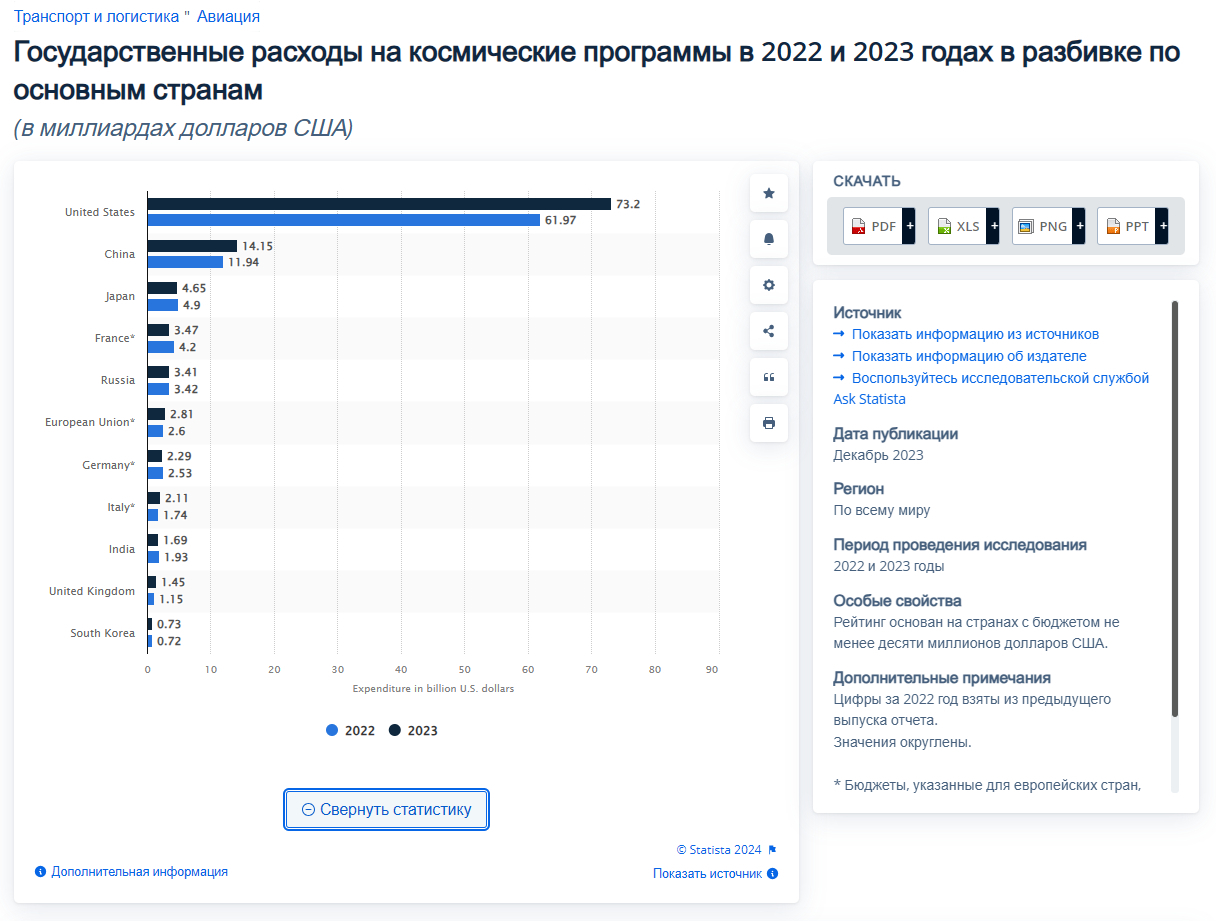The image size is (1216, 921).
Task: Open Ask Statista research service link
Action: pyautogui.click(x=991, y=388)
